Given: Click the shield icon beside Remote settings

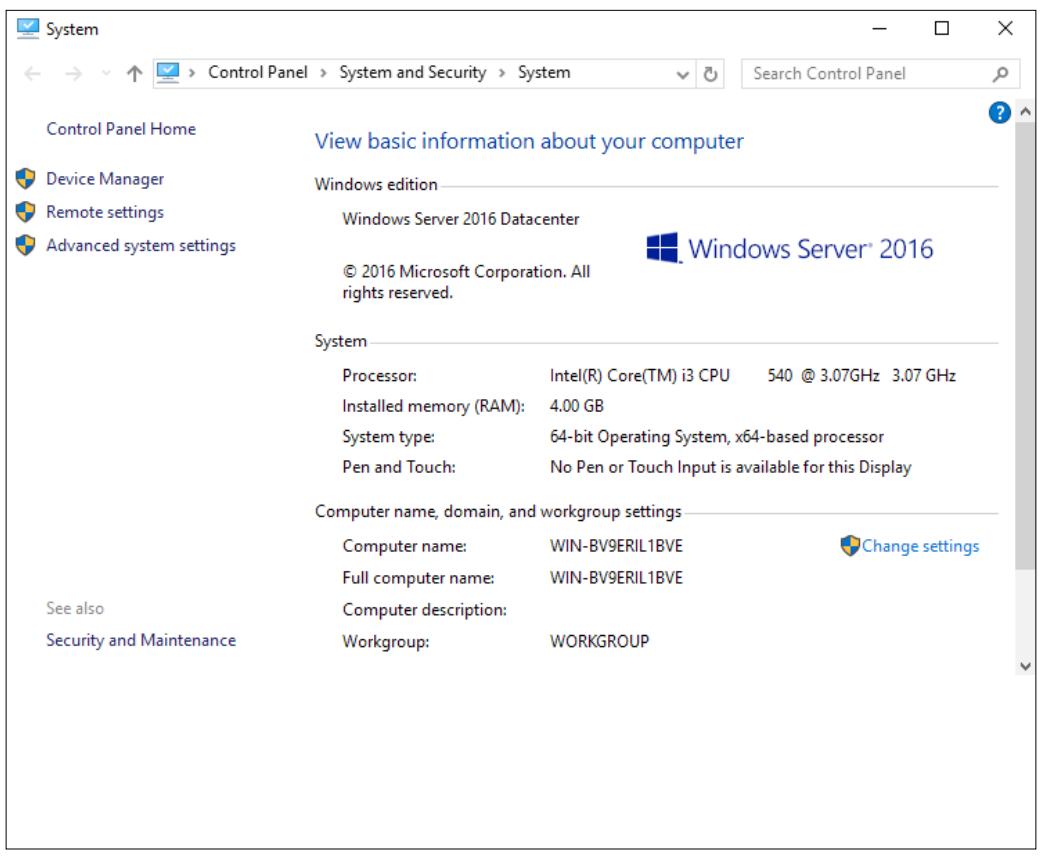Looking at the screenshot, I should (x=25, y=211).
